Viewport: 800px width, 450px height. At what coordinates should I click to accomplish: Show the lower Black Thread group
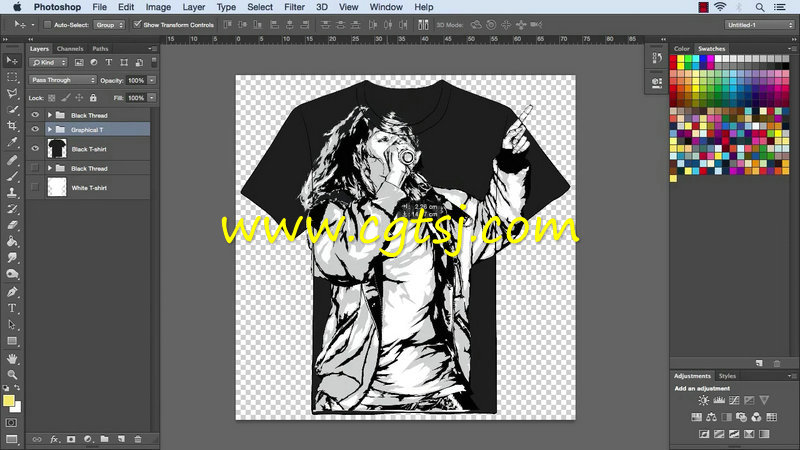pyautogui.click(x=35, y=168)
